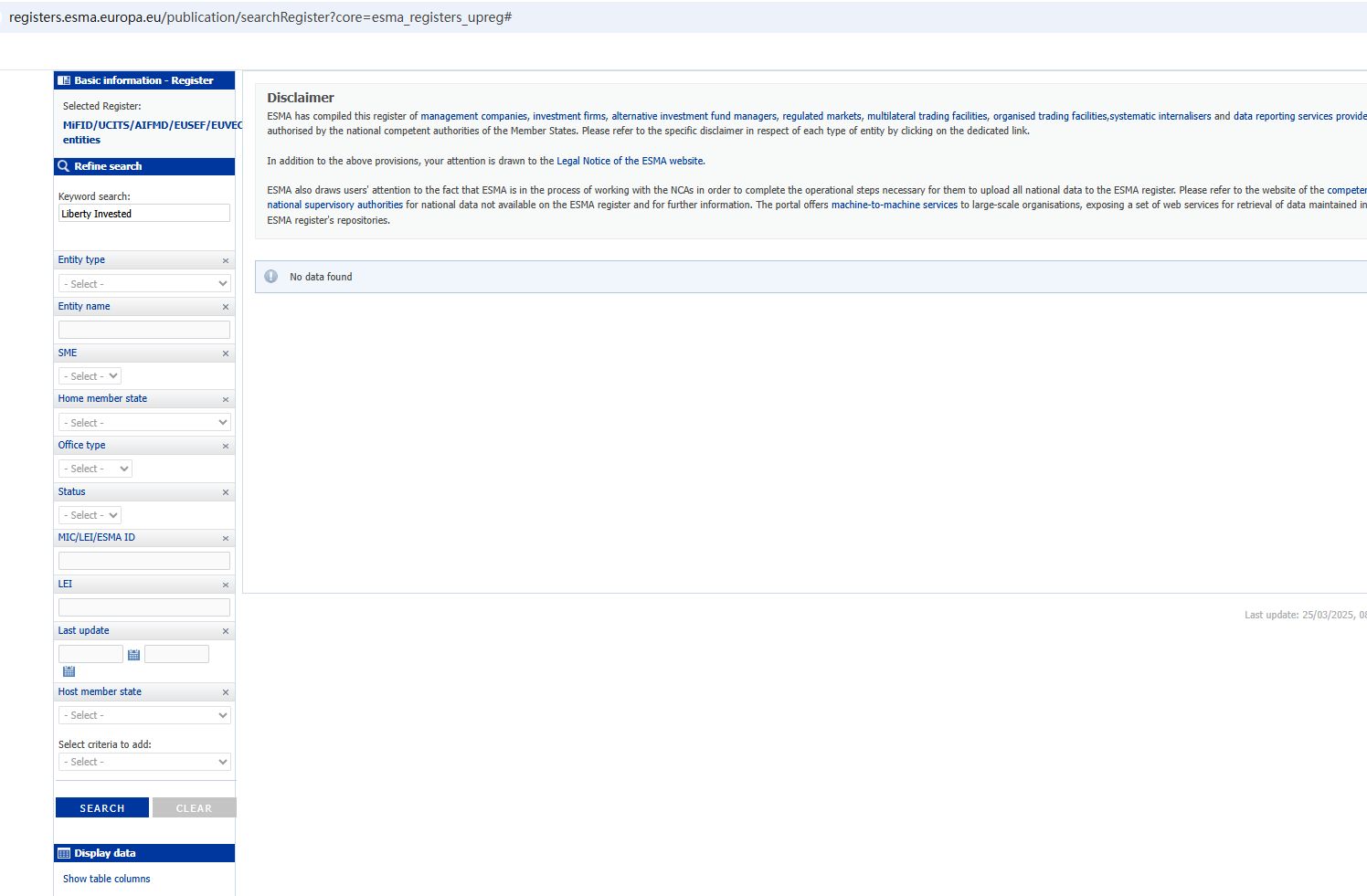Open the 'regulated markets' link
Viewport: 1367px width, 896px height.
coord(821,116)
